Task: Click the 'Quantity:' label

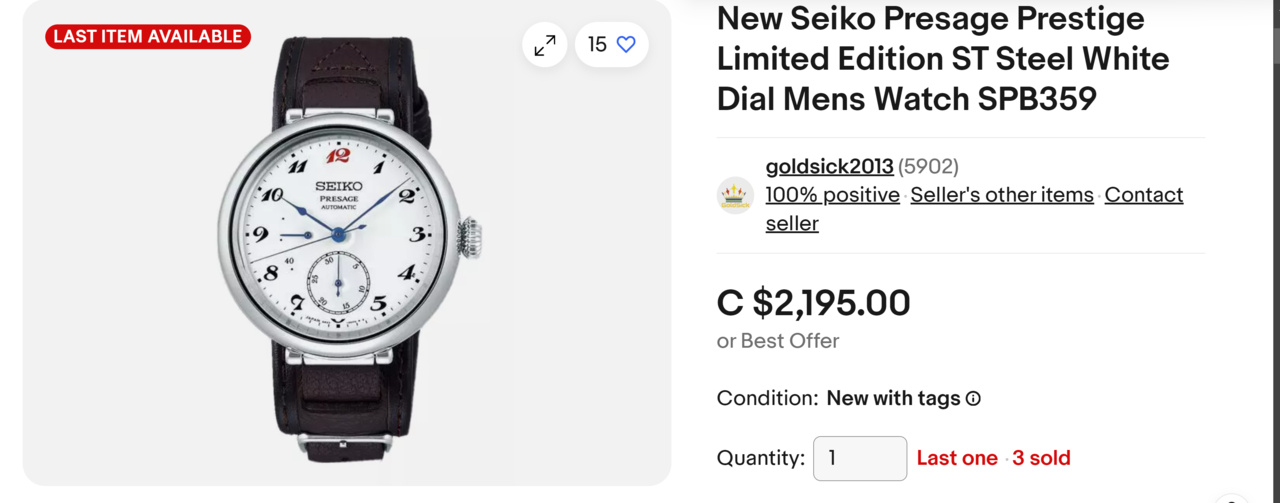Action: 760,458
